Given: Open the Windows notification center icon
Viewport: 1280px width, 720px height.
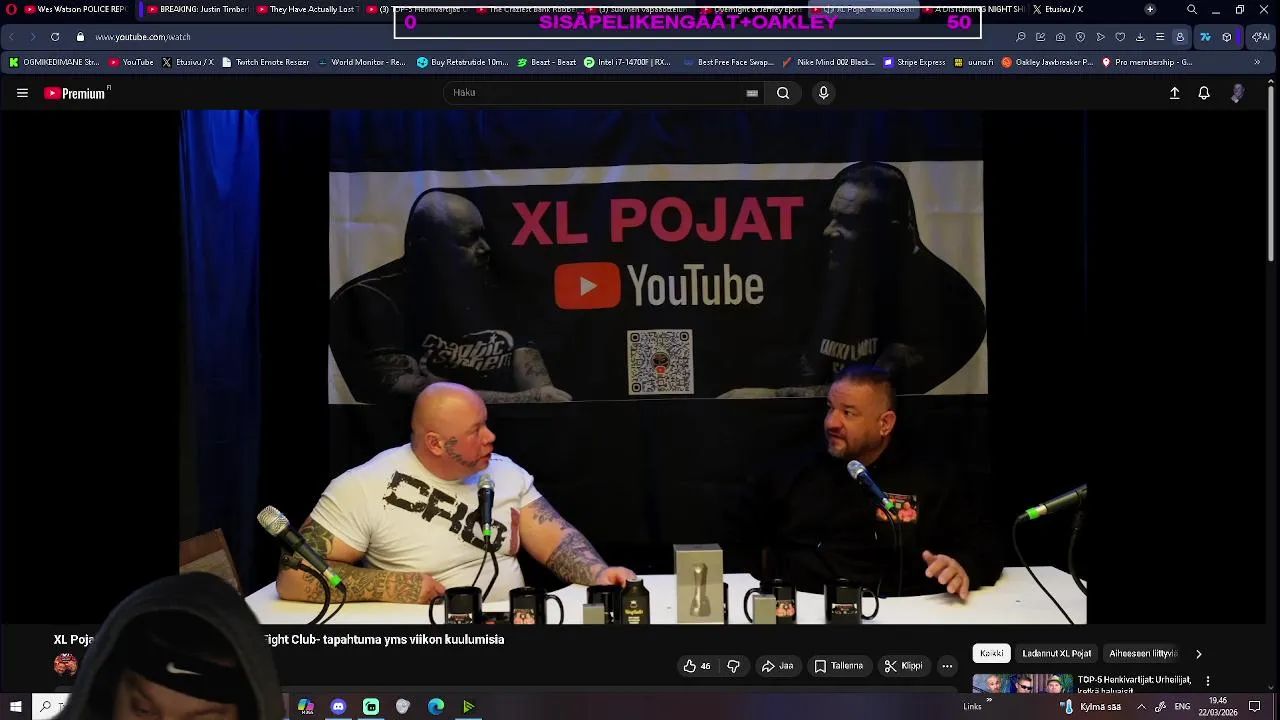Looking at the screenshot, I should pyautogui.click(x=1254, y=707).
